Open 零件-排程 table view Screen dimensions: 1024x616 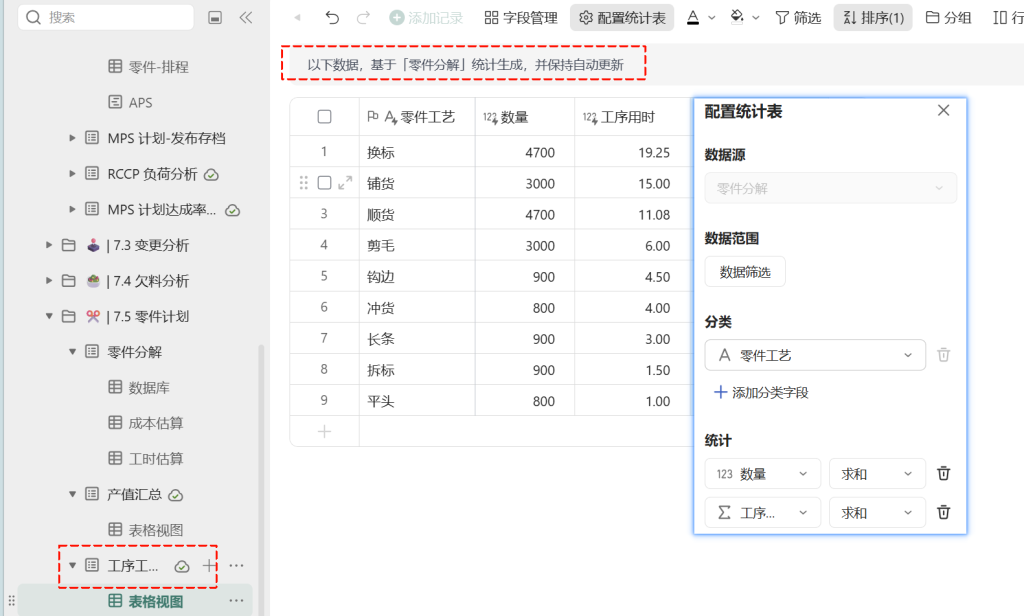(148, 67)
